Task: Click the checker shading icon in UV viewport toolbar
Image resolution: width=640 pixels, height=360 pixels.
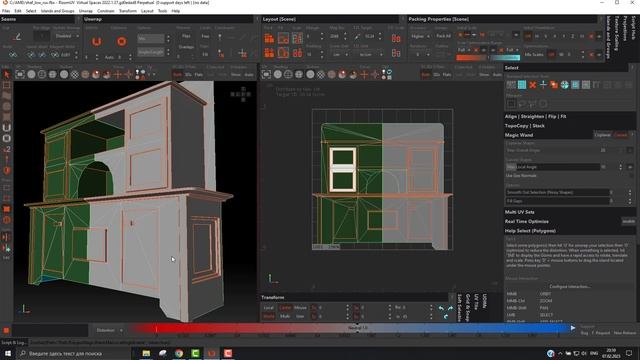Action: click(x=321, y=74)
